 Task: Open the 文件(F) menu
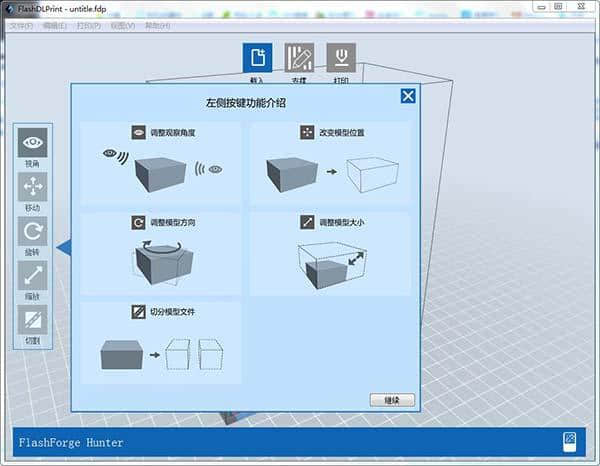pyautogui.click(x=20, y=25)
